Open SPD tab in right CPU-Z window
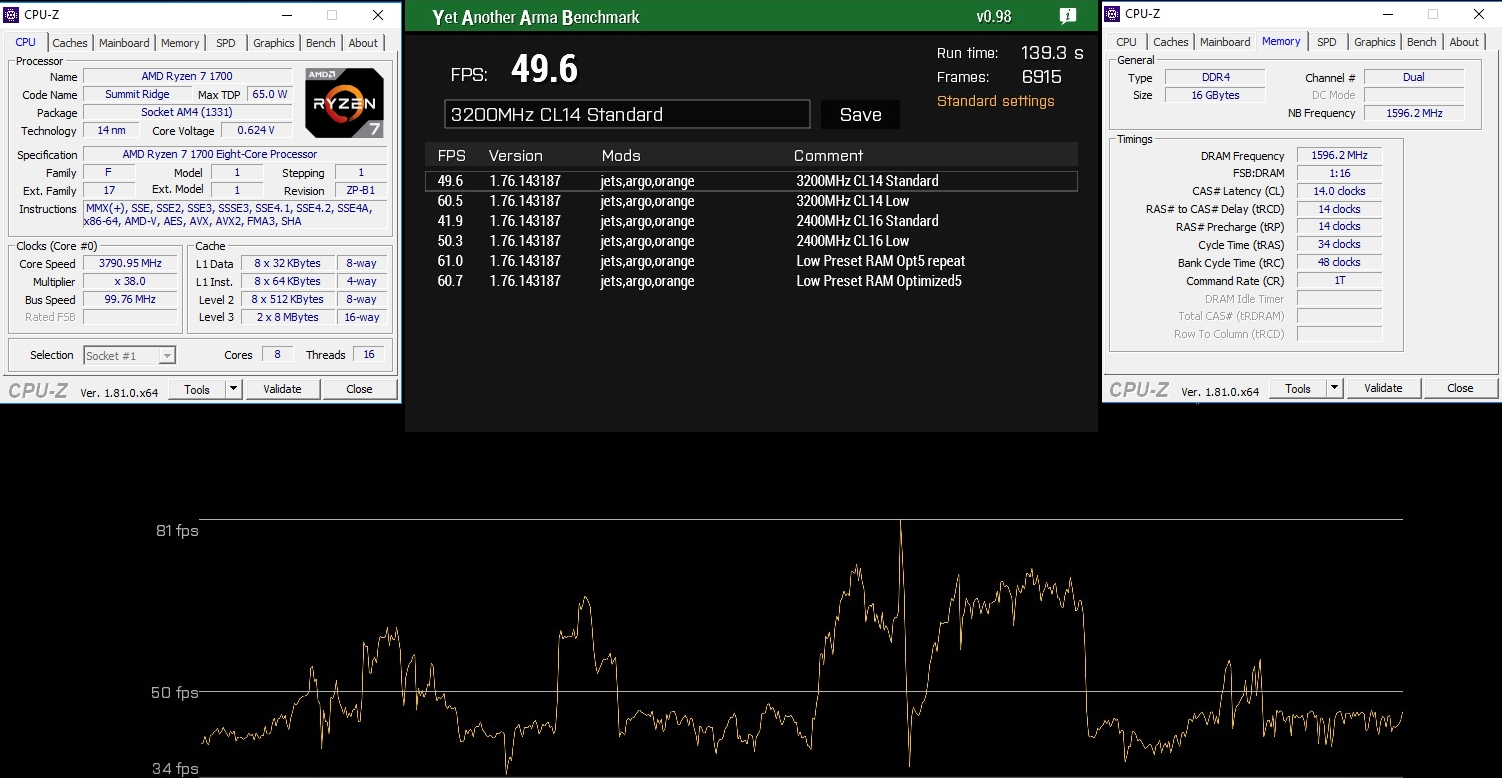 point(1327,42)
